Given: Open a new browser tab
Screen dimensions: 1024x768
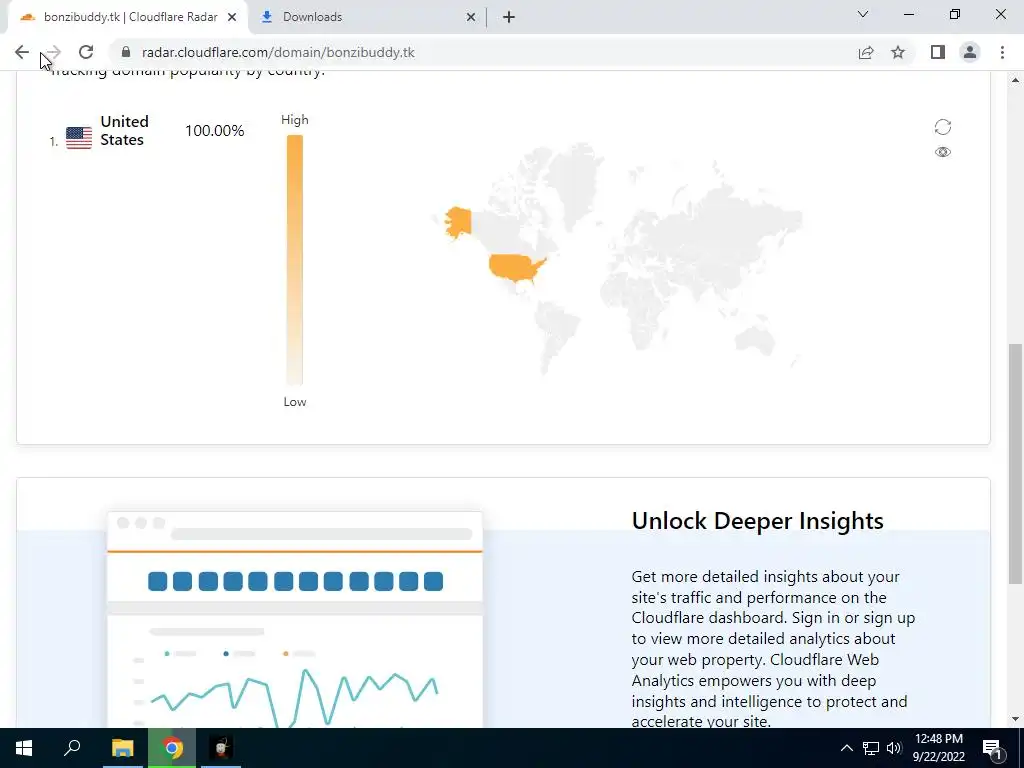Looking at the screenshot, I should [509, 17].
